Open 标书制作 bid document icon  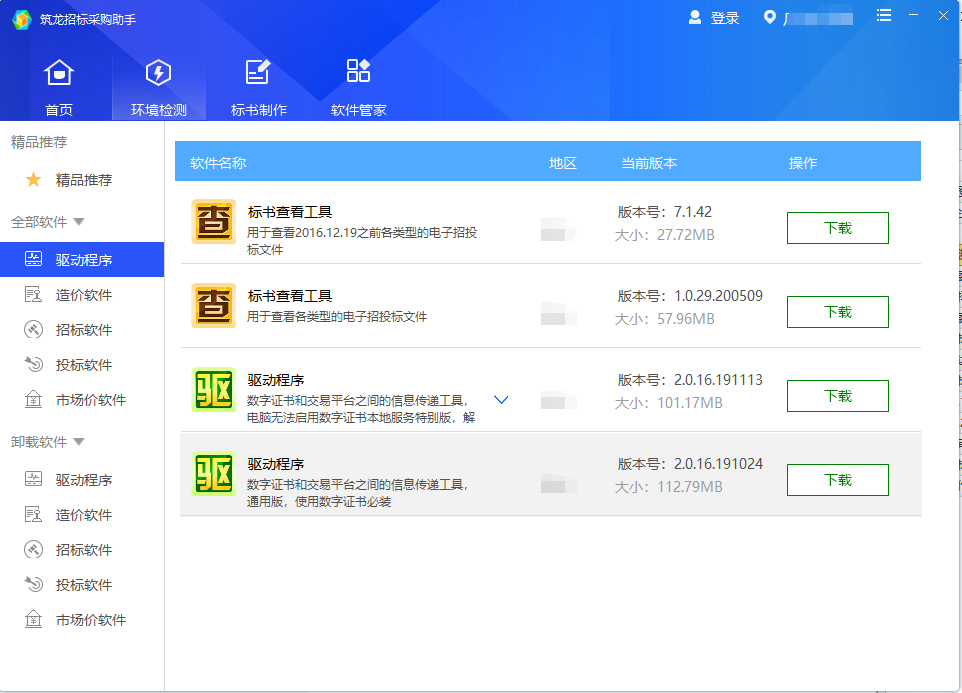258,73
